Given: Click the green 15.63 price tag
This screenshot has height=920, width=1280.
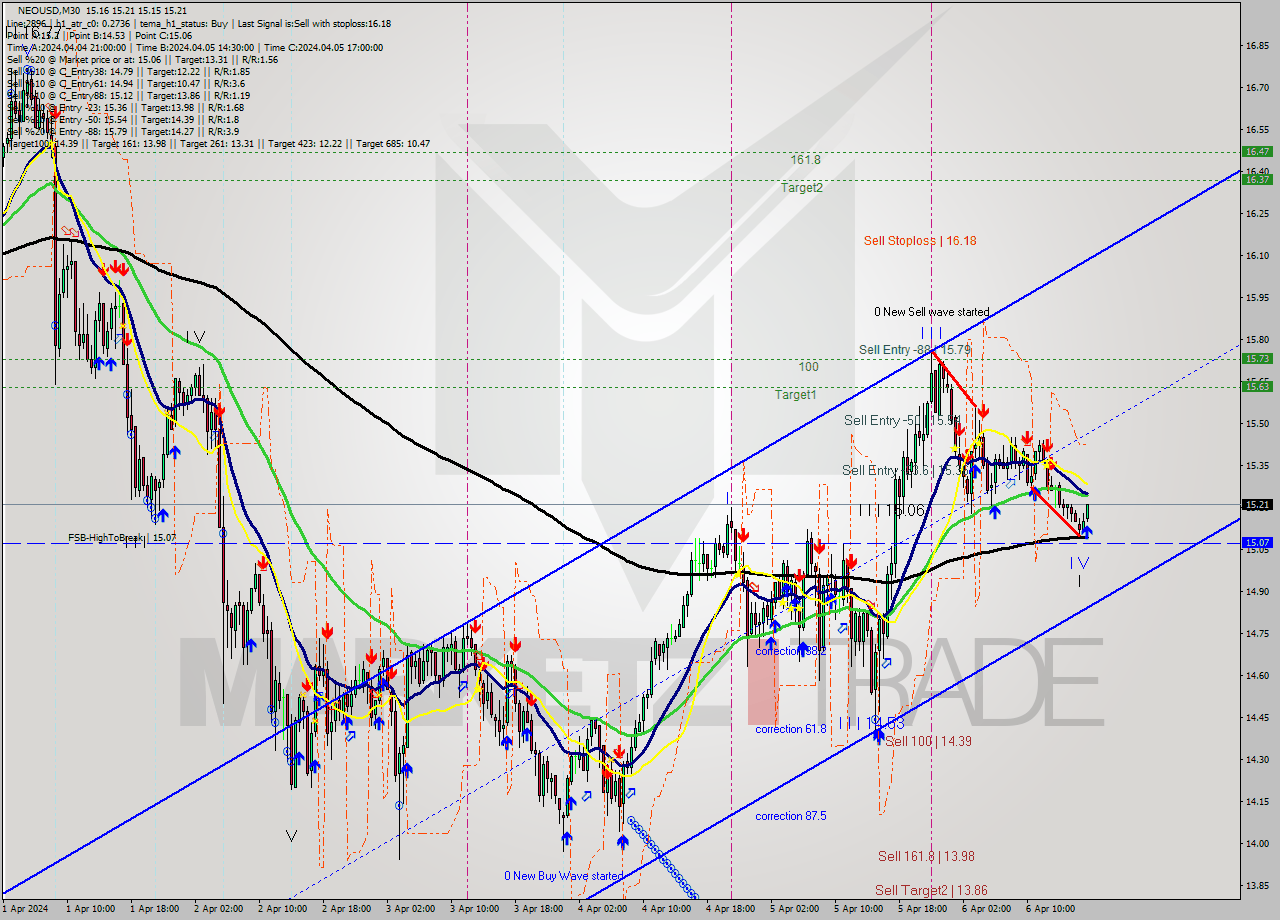Looking at the screenshot, I should pos(1257,386).
